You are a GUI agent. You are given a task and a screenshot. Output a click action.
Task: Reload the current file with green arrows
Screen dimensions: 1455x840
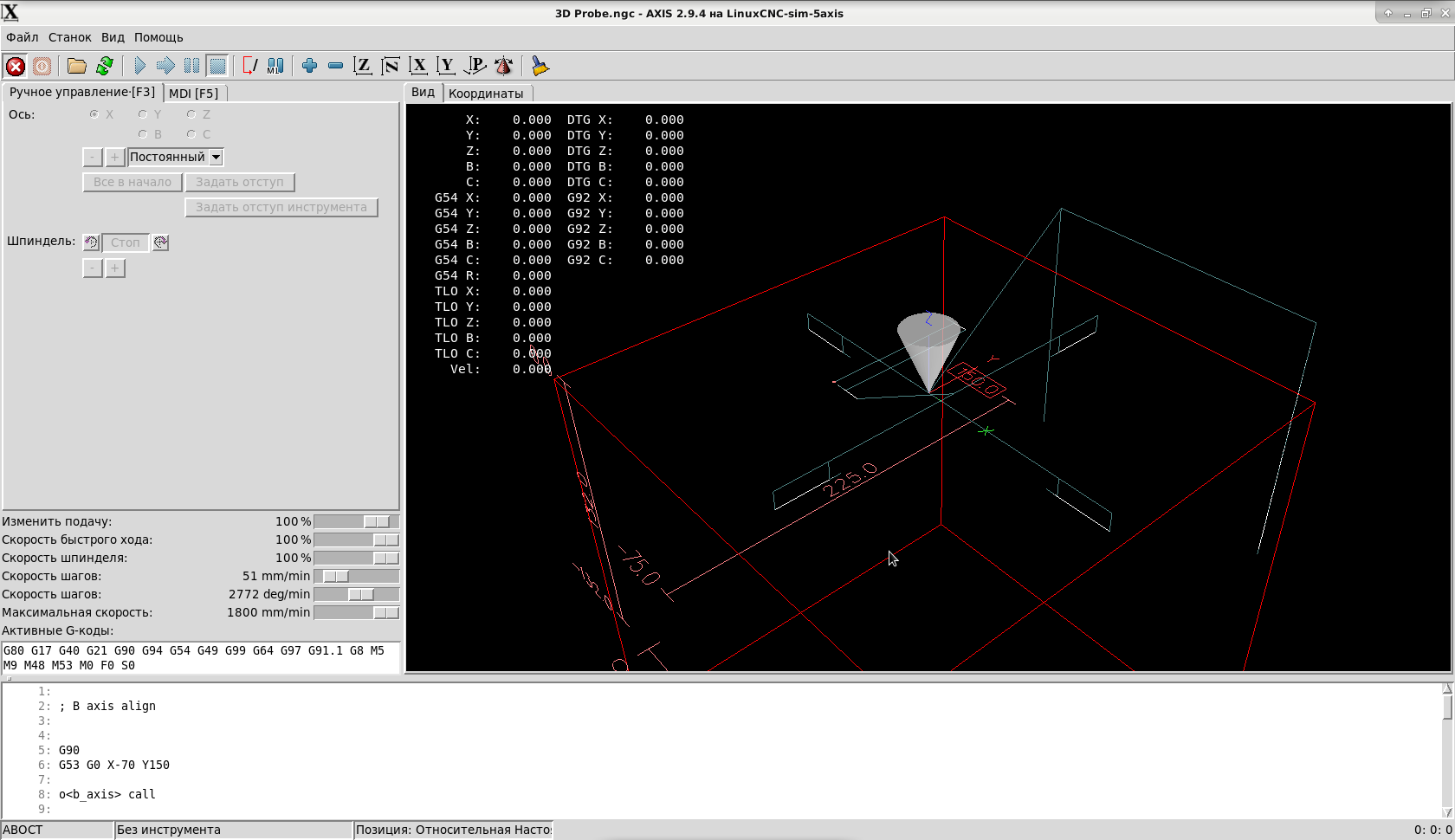pyautogui.click(x=105, y=66)
